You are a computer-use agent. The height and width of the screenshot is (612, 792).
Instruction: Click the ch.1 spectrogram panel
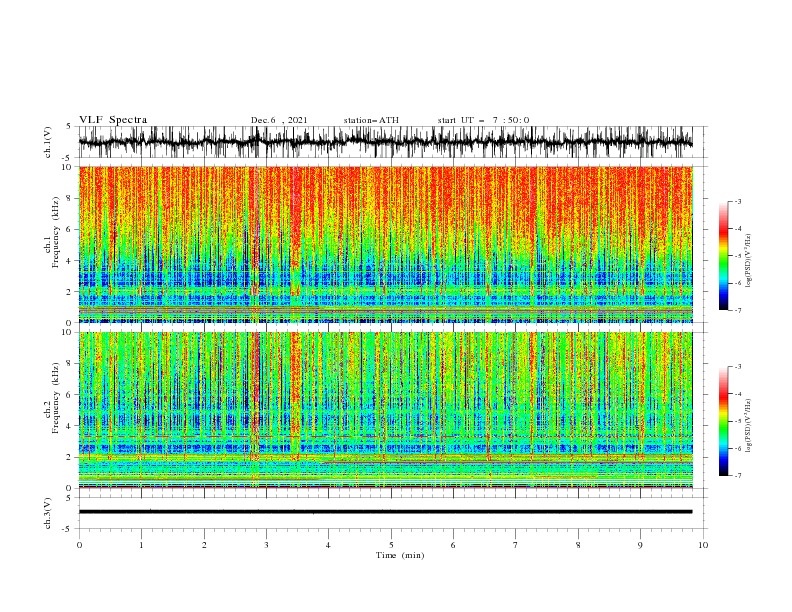click(x=385, y=244)
